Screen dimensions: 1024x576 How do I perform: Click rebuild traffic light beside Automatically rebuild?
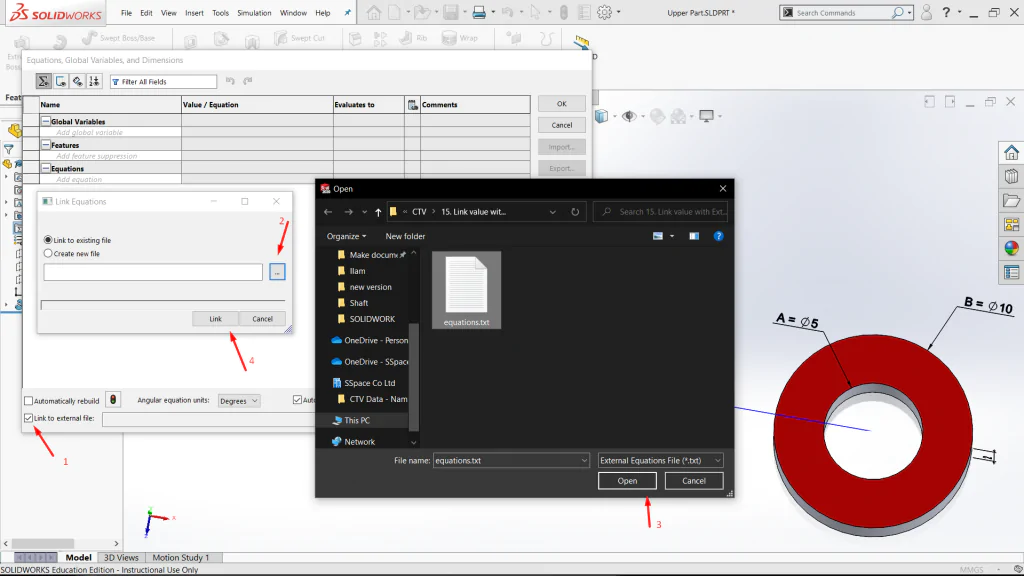tap(113, 400)
